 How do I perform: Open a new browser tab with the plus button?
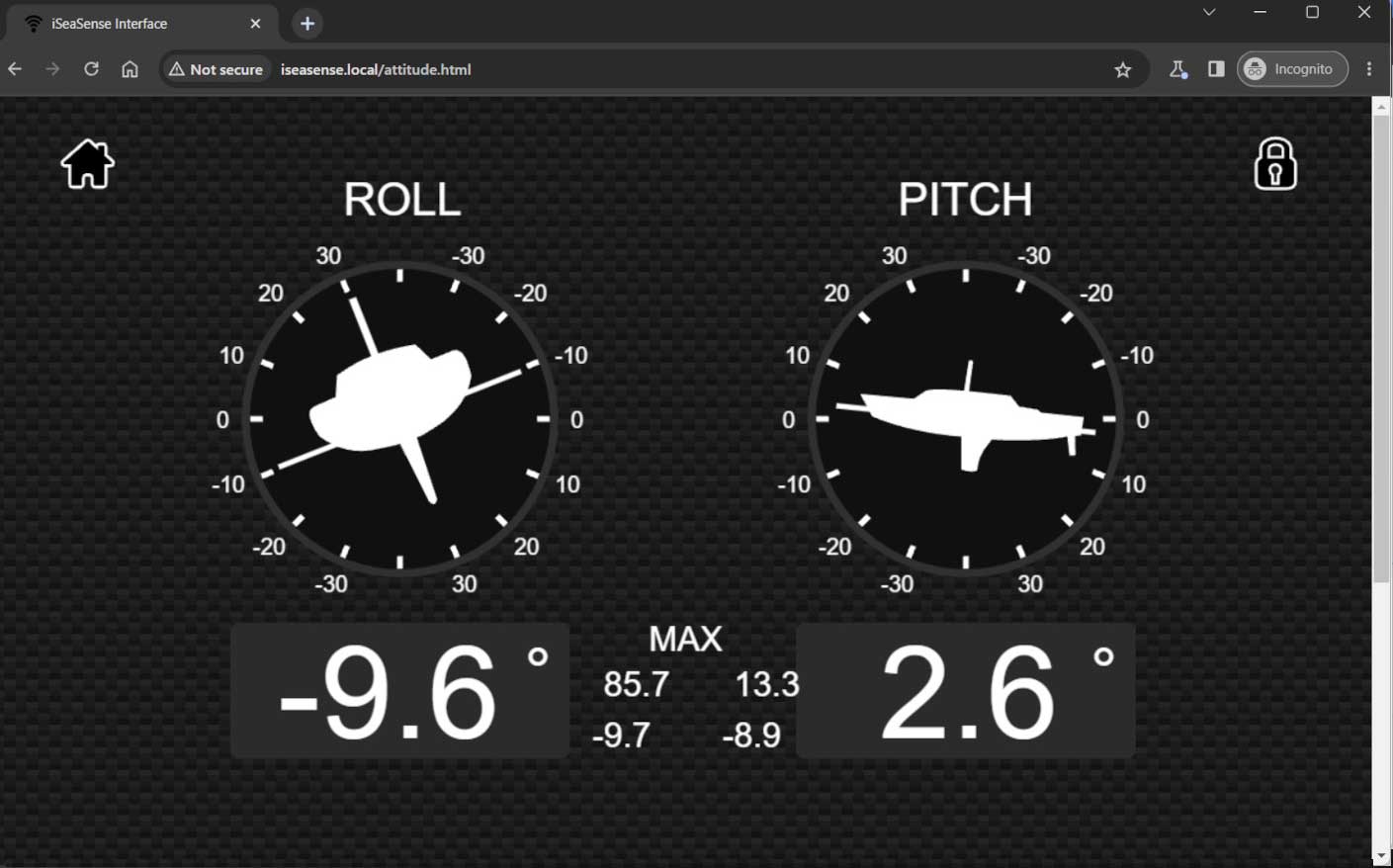coord(306,23)
